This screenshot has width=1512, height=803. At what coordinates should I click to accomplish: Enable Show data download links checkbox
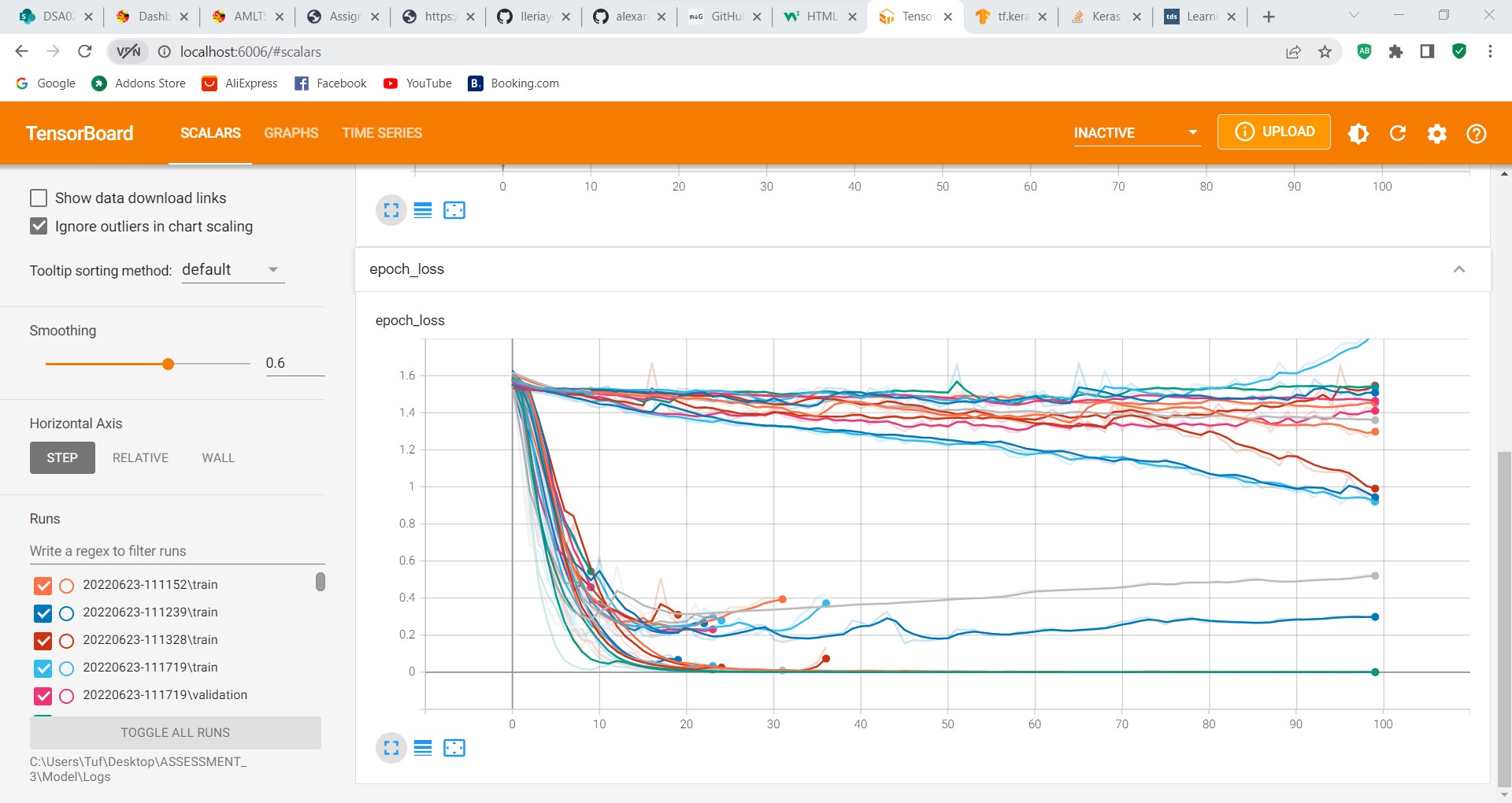(38, 198)
